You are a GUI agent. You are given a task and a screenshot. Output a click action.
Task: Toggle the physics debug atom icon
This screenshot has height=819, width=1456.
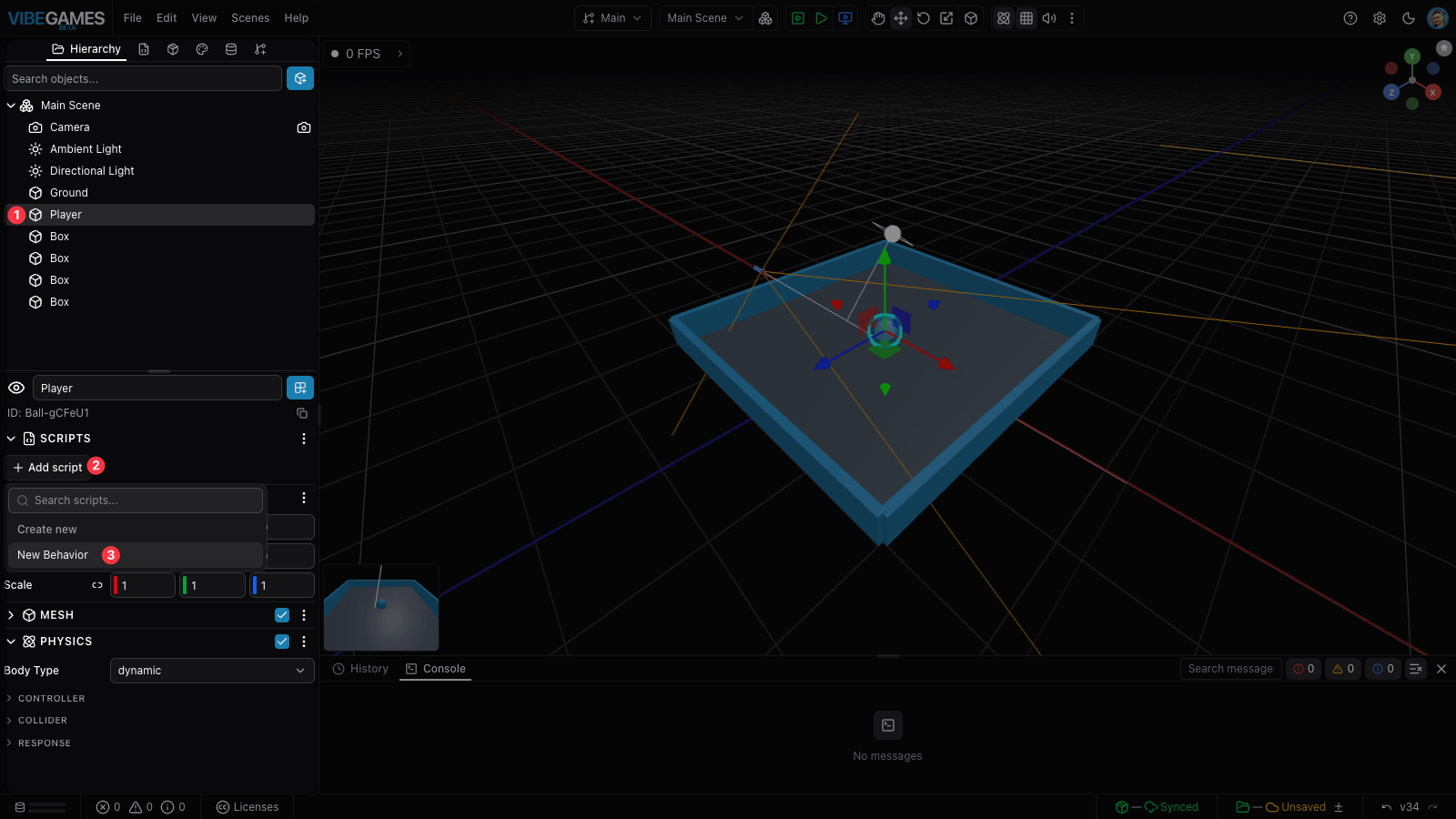click(x=1004, y=18)
